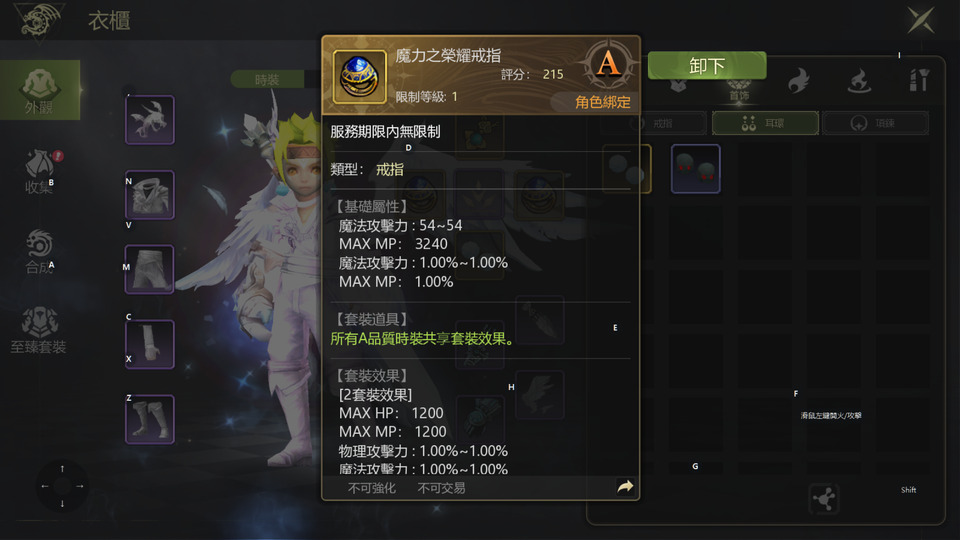Viewport: 960px width, 540px height.
Task: Open the makeup brush category icon
Action: tap(918, 80)
